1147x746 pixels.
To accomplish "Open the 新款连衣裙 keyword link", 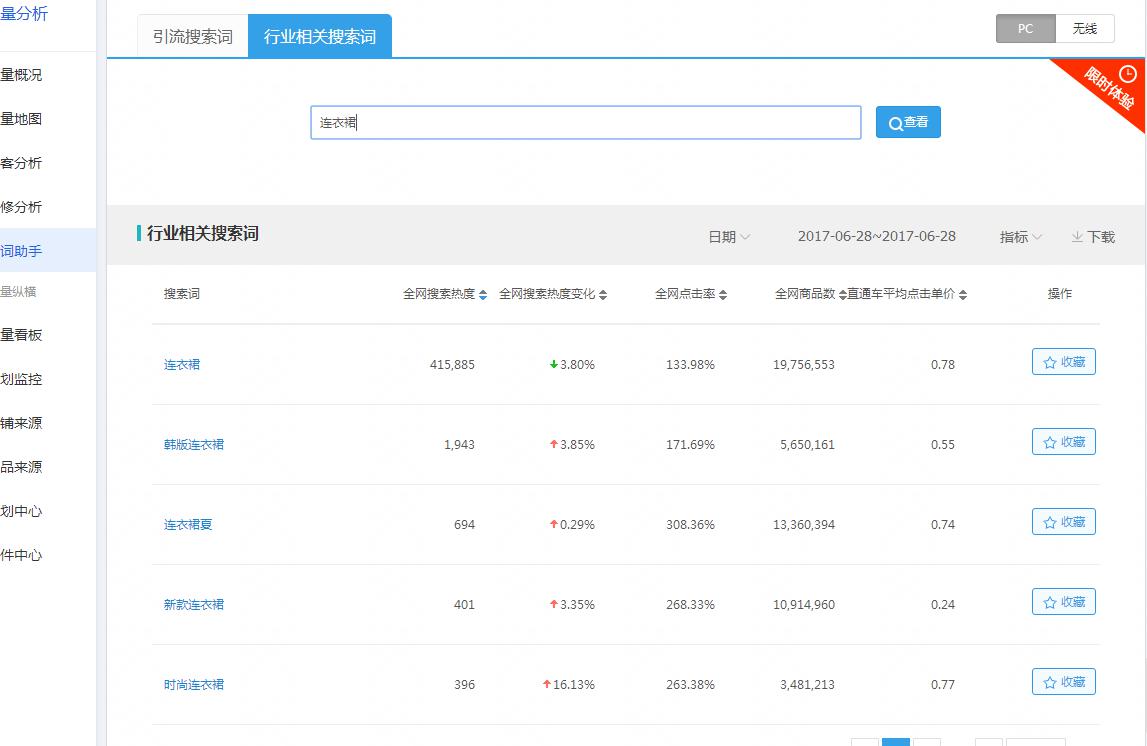I will coord(194,605).
